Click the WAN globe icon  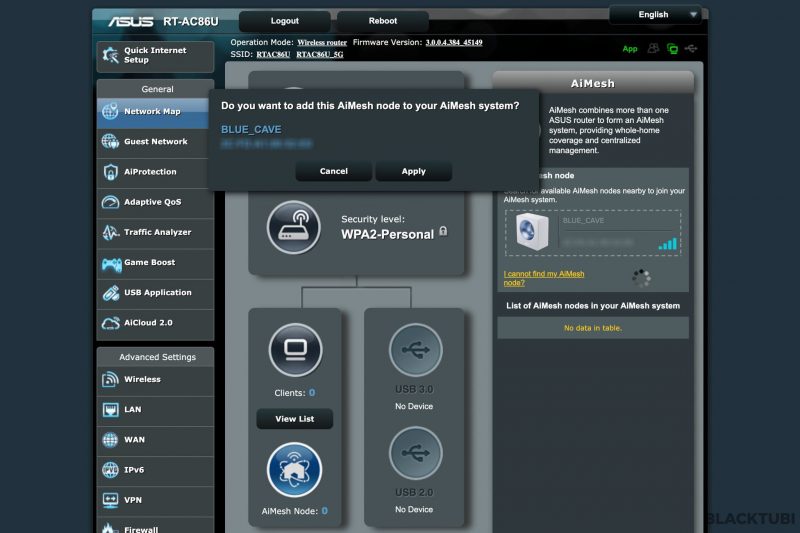110,440
